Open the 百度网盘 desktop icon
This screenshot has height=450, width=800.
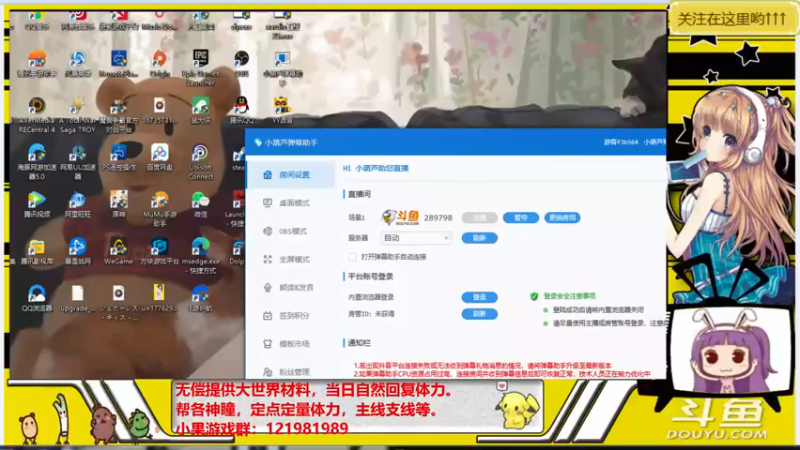tap(159, 157)
